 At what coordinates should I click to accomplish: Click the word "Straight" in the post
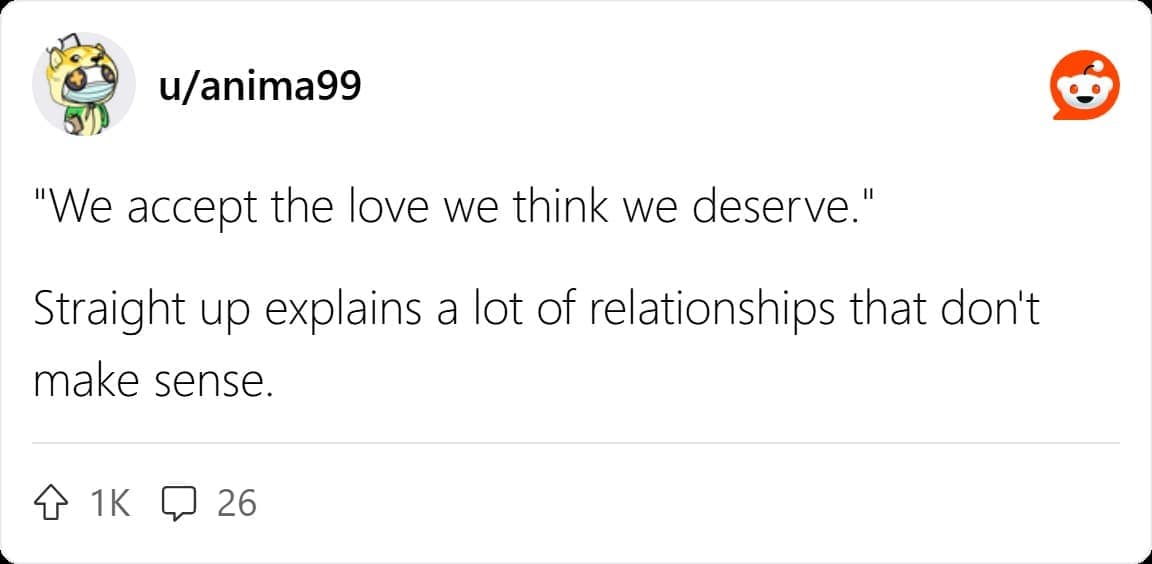(111, 310)
